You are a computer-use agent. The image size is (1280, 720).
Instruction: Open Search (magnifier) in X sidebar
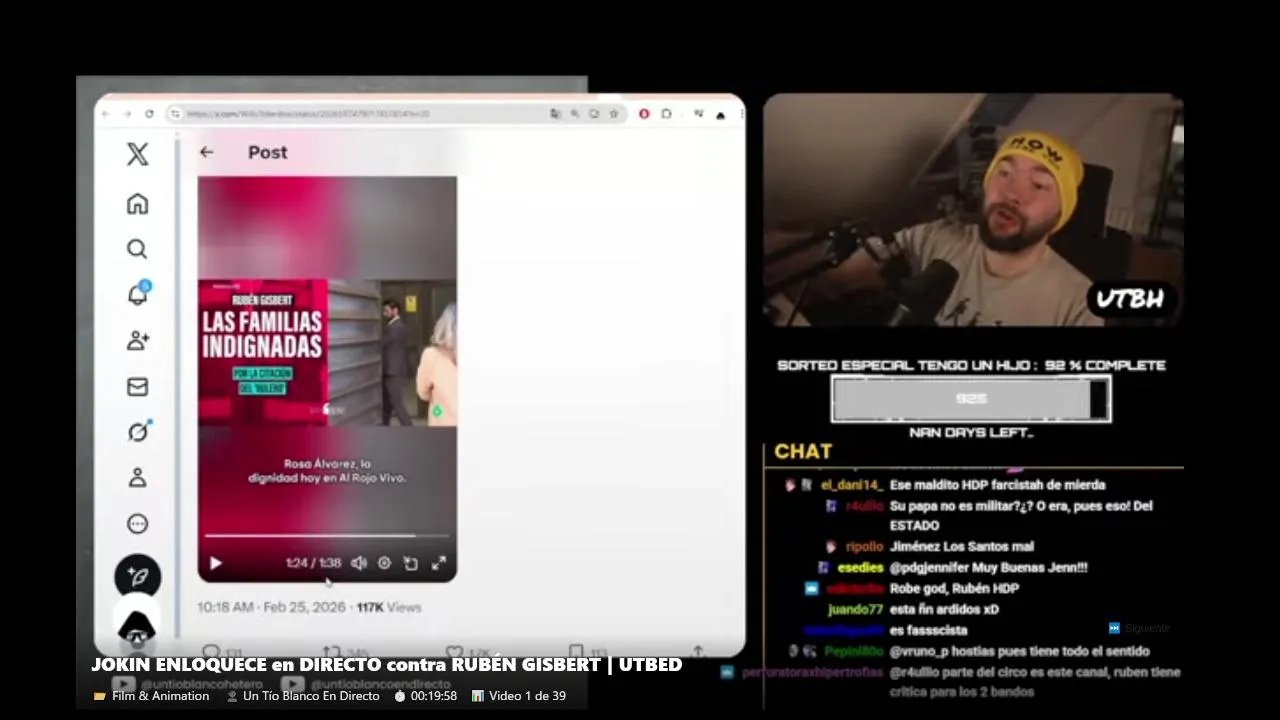click(x=138, y=249)
